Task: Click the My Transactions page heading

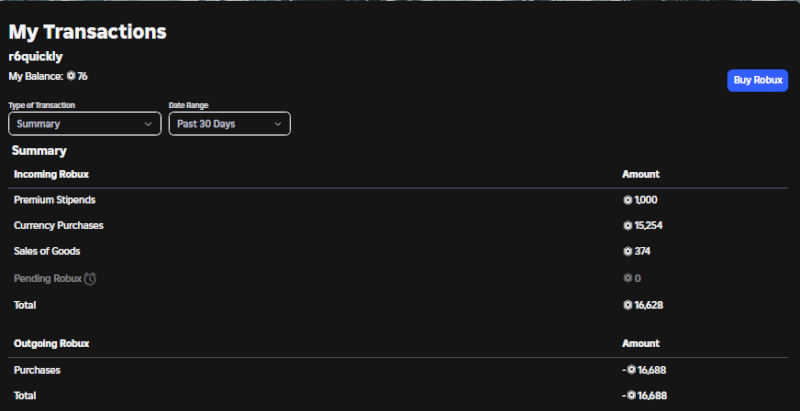Action: [87, 32]
